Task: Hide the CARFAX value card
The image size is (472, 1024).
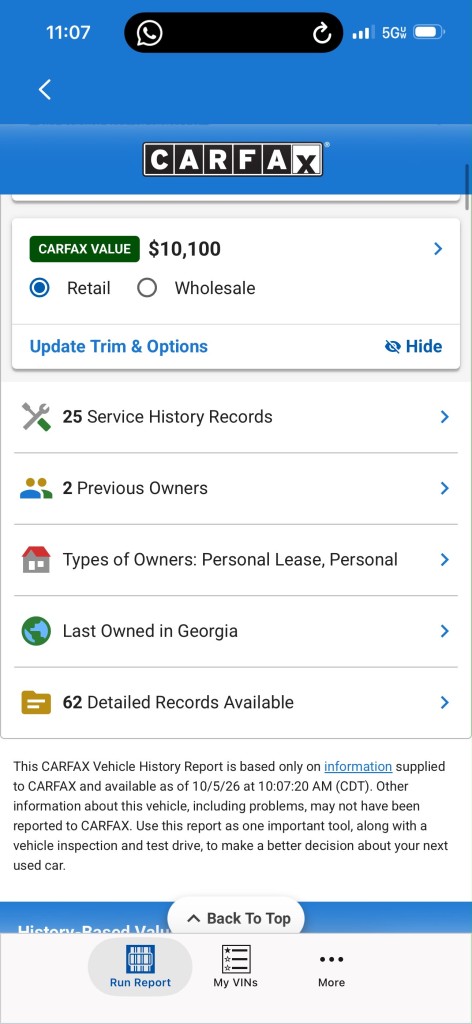Action: (413, 346)
